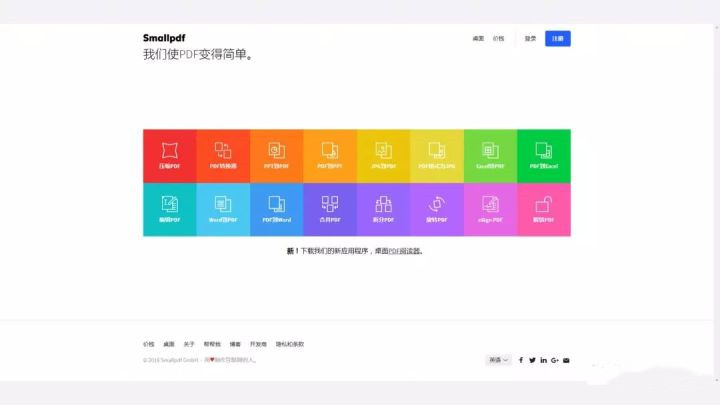Image resolution: width=720 pixels, height=405 pixels.
Task: Open 价格 in the top header menu
Action: 498,39
